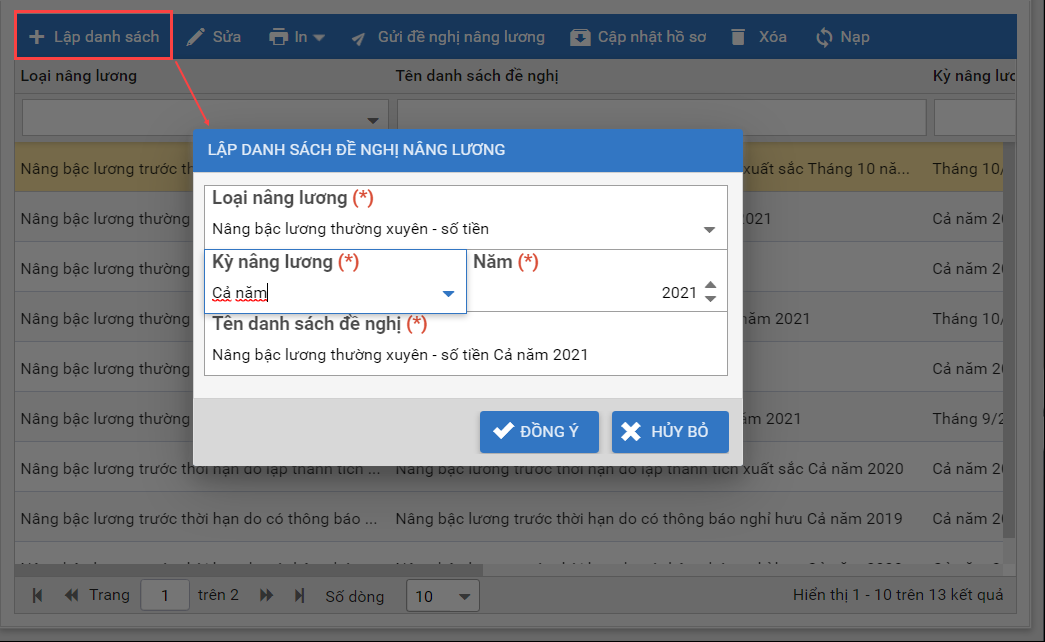This screenshot has height=642, width=1045.
Task: Click the Sửa pencil edit button
Action: (x=214, y=37)
